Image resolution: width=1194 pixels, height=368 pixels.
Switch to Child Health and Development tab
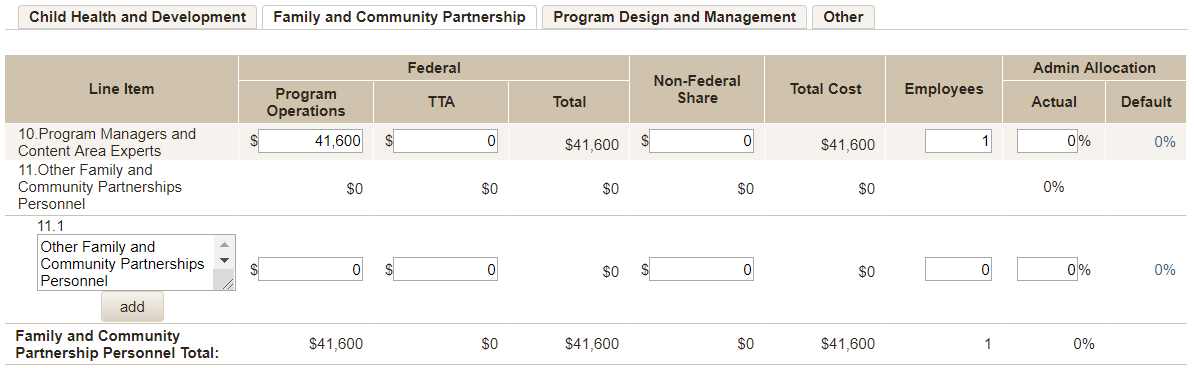point(137,17)
